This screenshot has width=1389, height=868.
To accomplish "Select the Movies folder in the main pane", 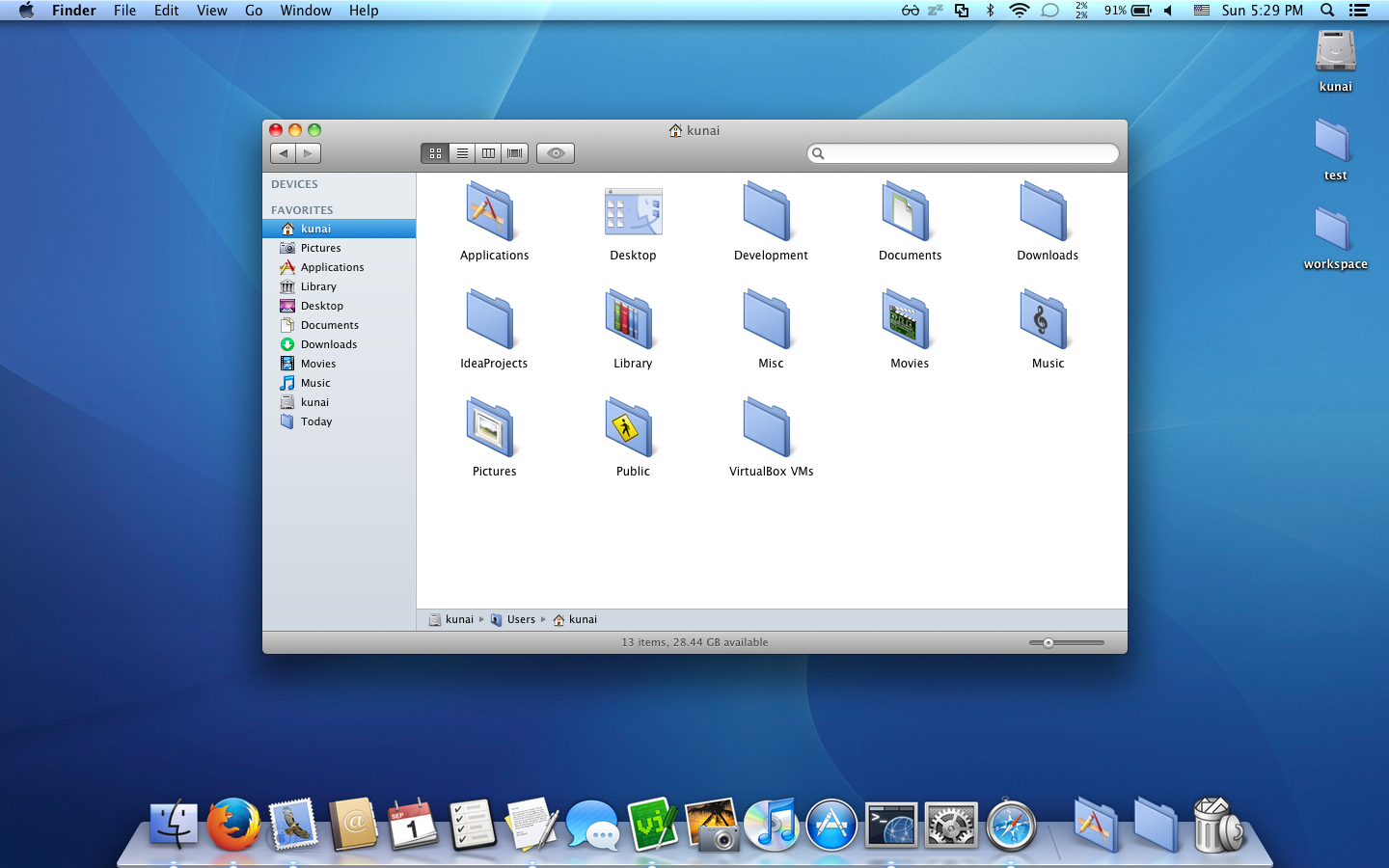I will [909, 320].
